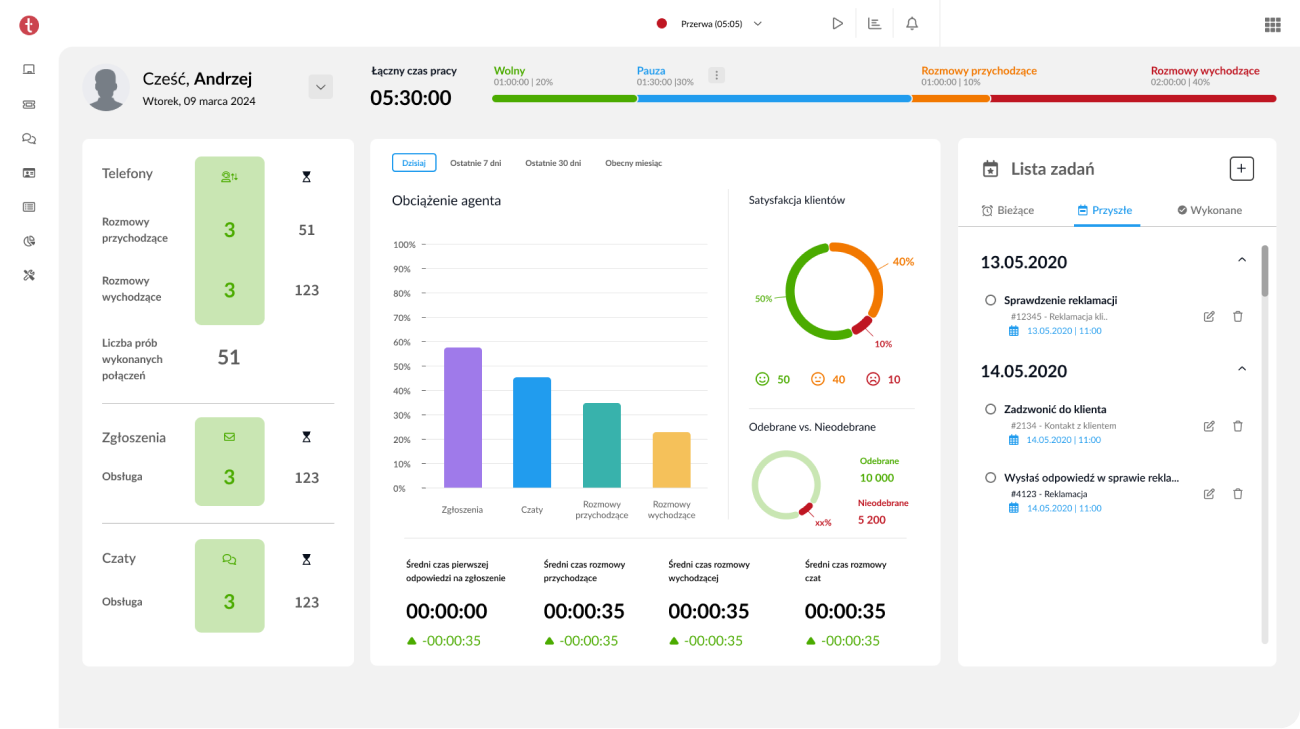The height and width of the screenshot is (729, 1300).
Task: Expand the dropdown next to Cześć, Andrzej
Action: (x=321, y=87)
